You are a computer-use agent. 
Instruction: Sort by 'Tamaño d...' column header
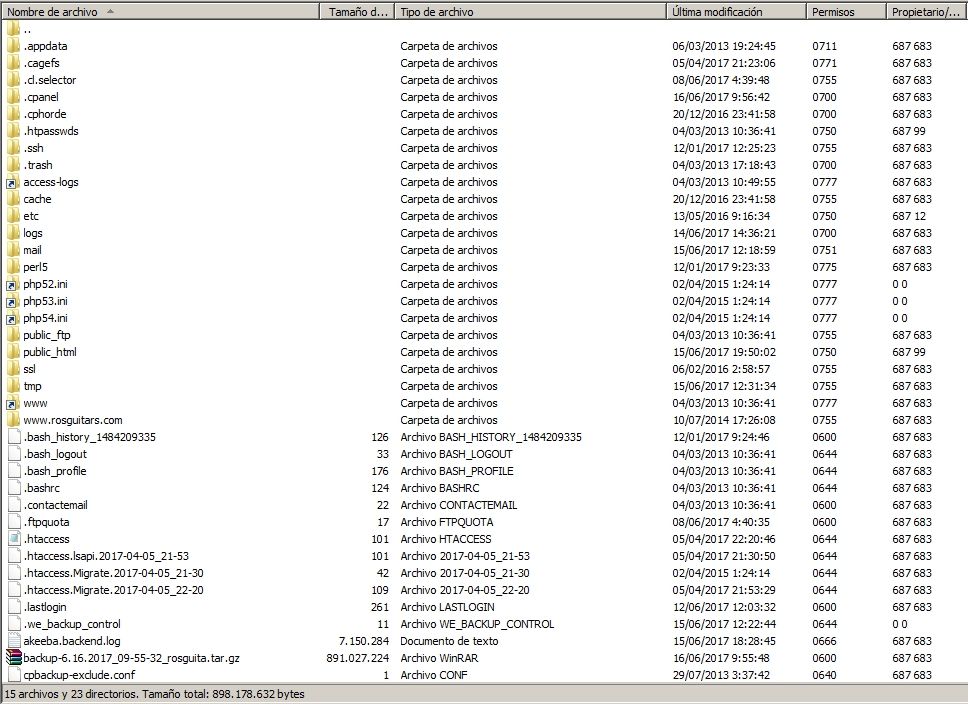[358, 12]
